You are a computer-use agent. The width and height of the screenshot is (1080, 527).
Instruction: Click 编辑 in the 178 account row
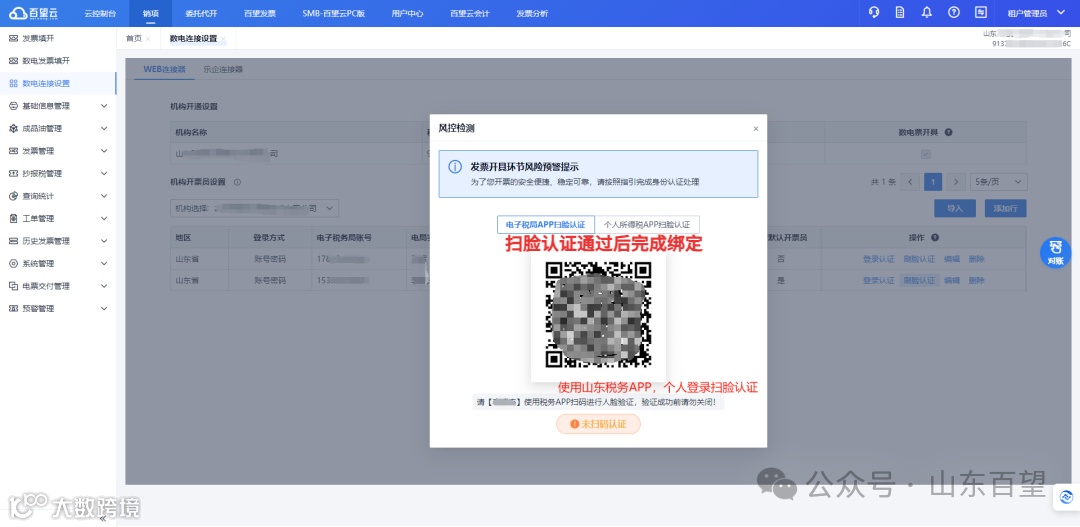click(952, 259)
